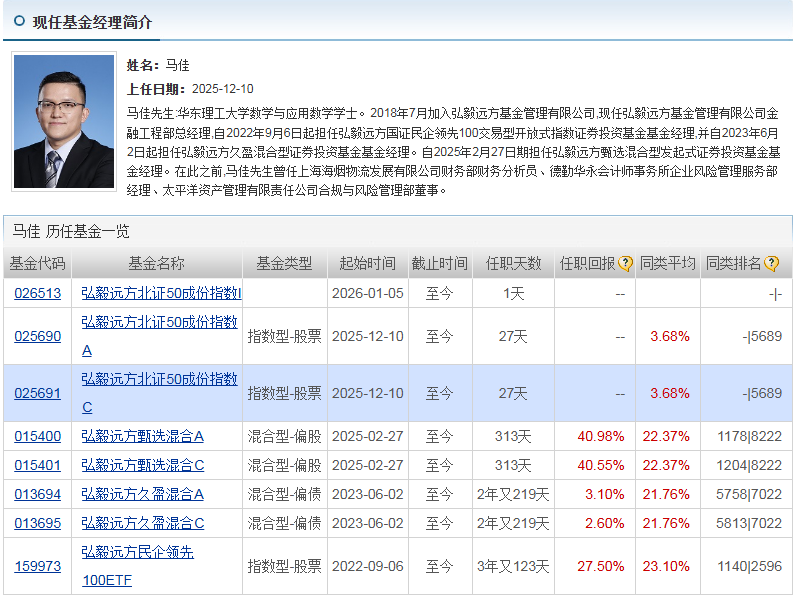The image size is (793, 604).
Task: Open fund code 159973 link
Action: [x=37, y=567]
